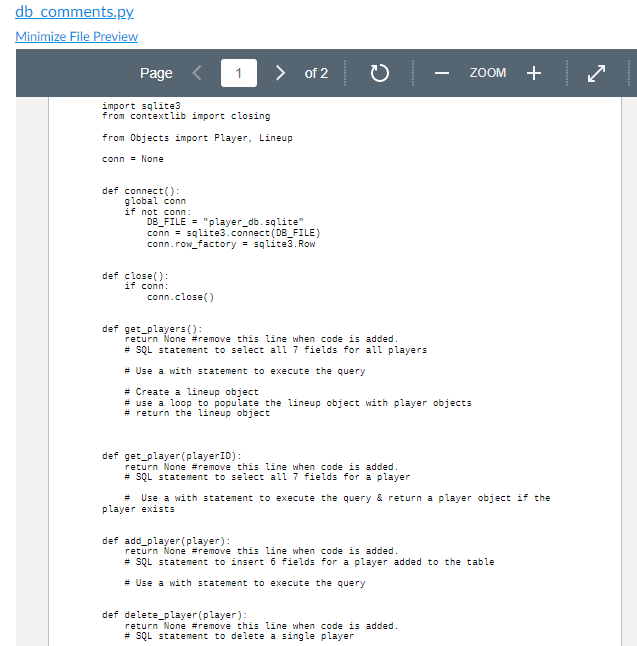Go to the previous page arrow
The image size is (637, 646).
(x=197, y=73)
